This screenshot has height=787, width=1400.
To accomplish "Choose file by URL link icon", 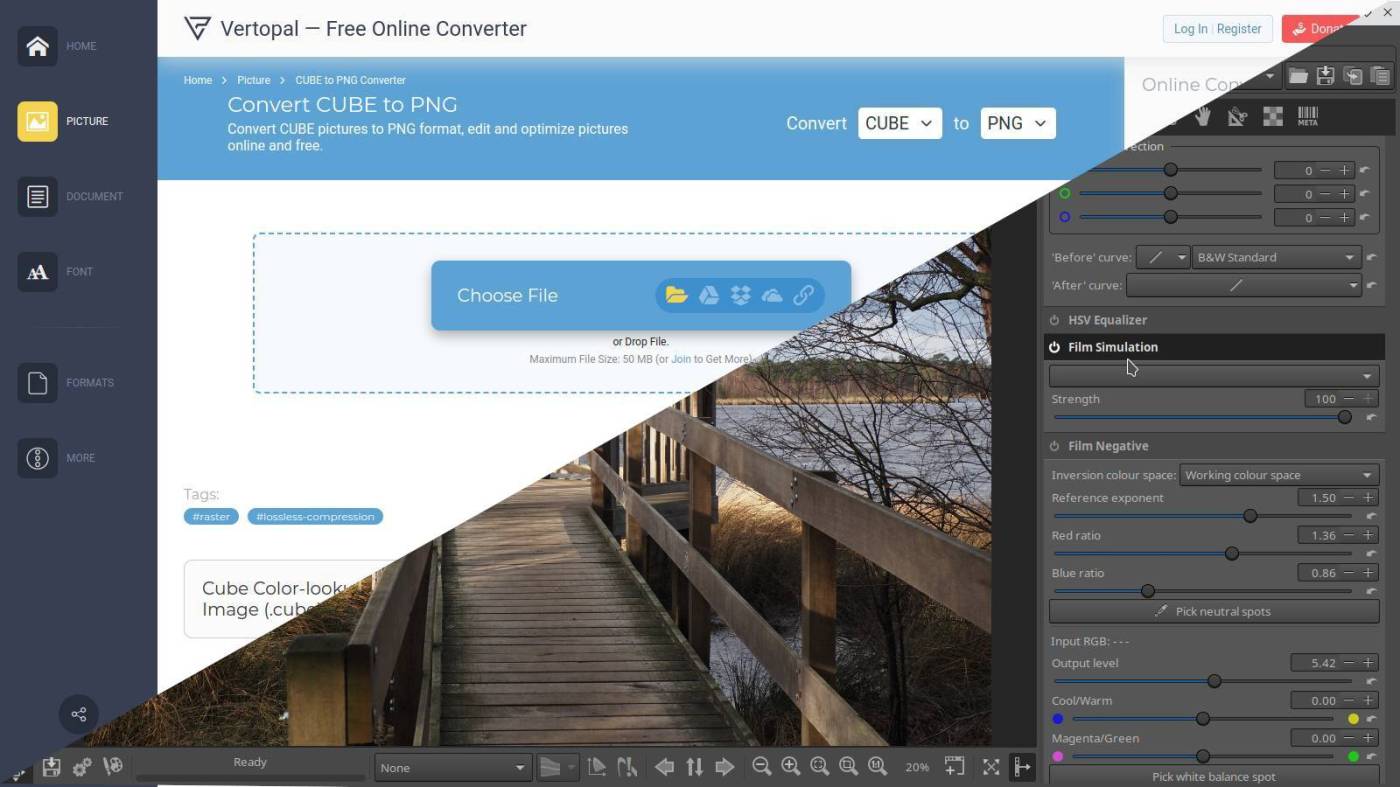I will coord(803,295).
